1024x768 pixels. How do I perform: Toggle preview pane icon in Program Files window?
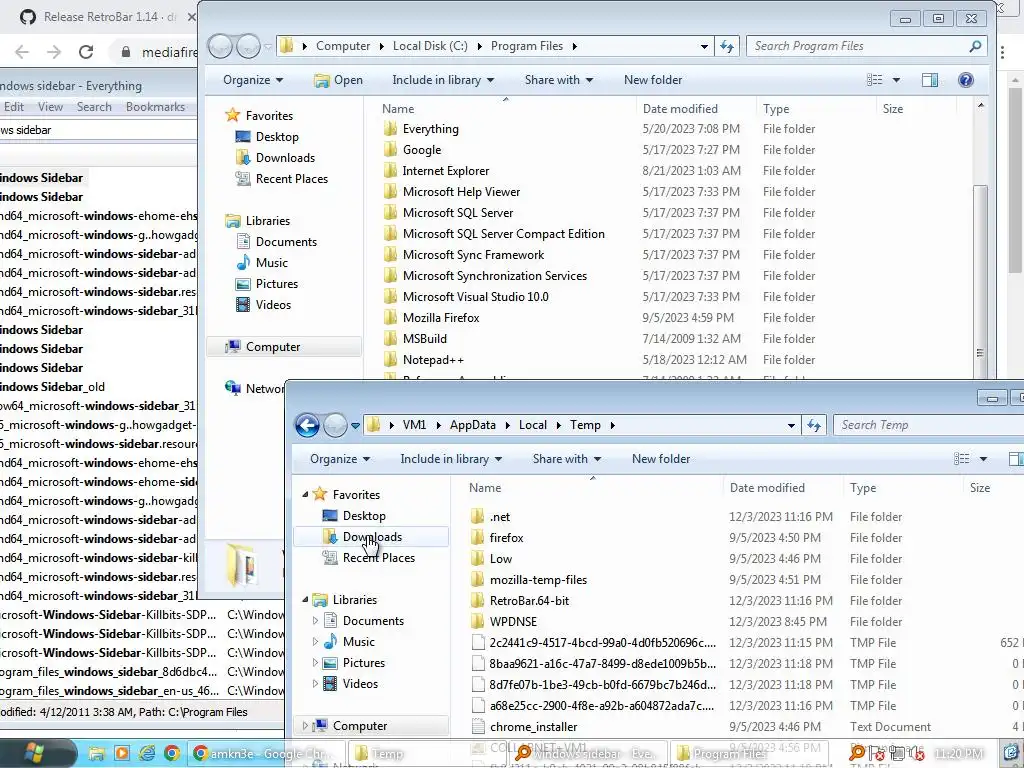click(929, 80)
